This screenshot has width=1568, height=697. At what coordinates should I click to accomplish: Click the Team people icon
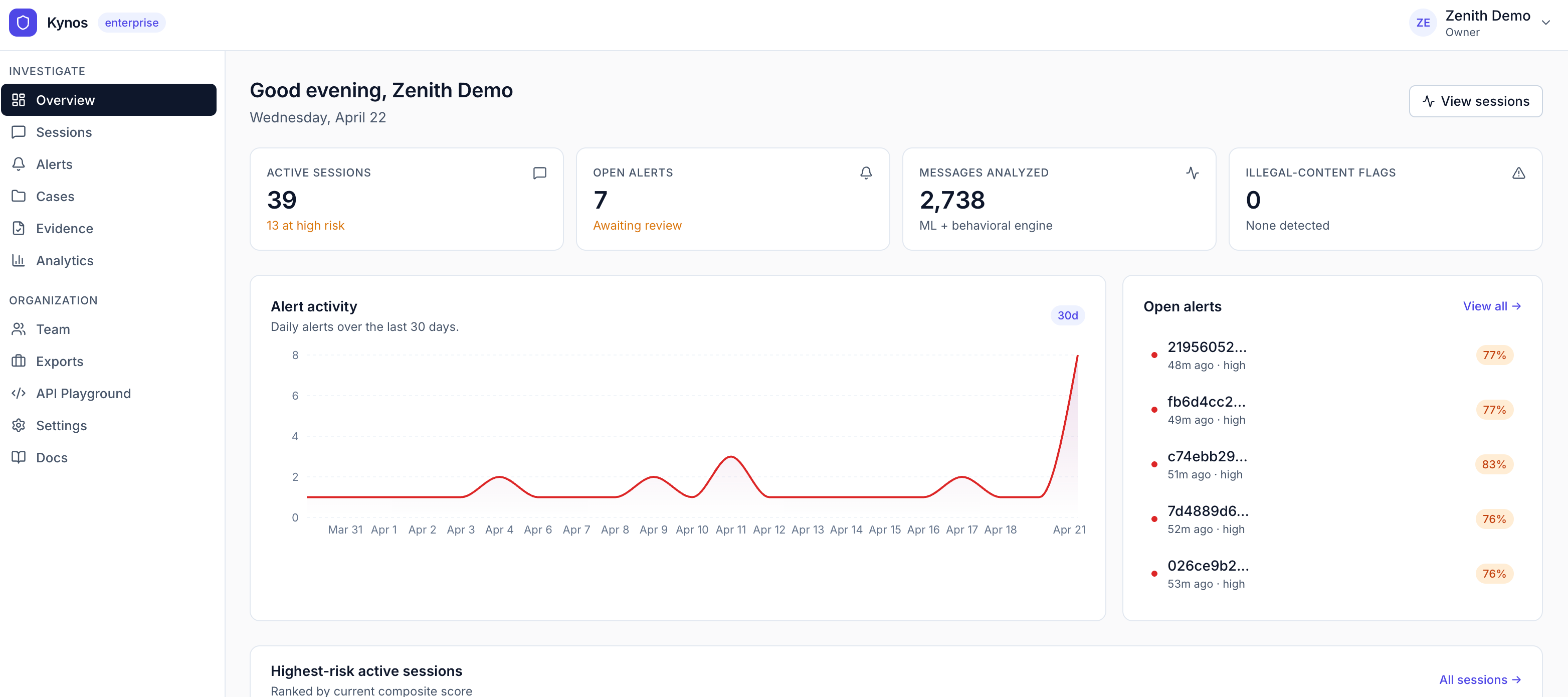(x=18, y=329)
